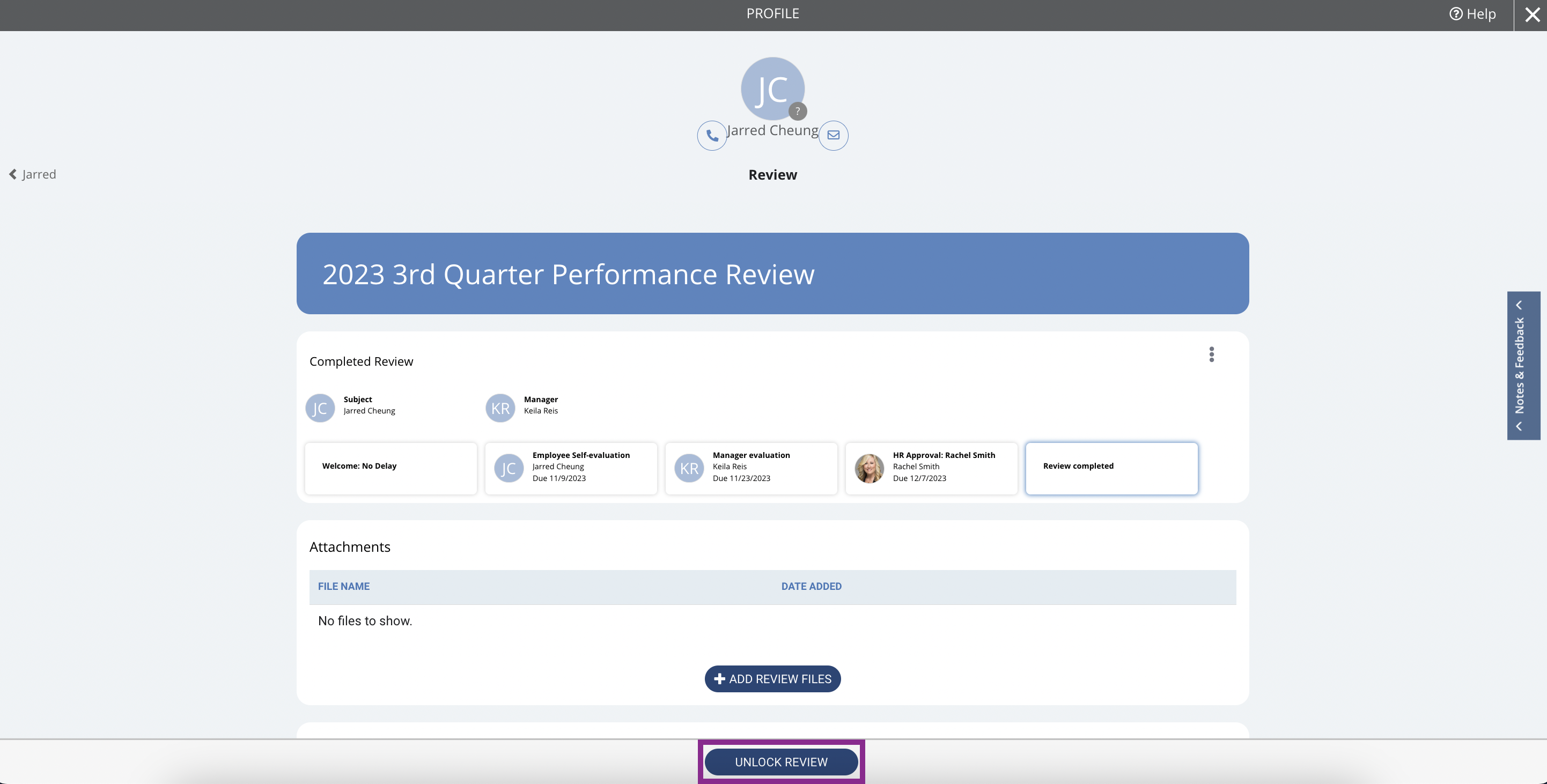Close the profile with the X icon
Viewport: 1547px width, 784px height.
point(1532,14)
